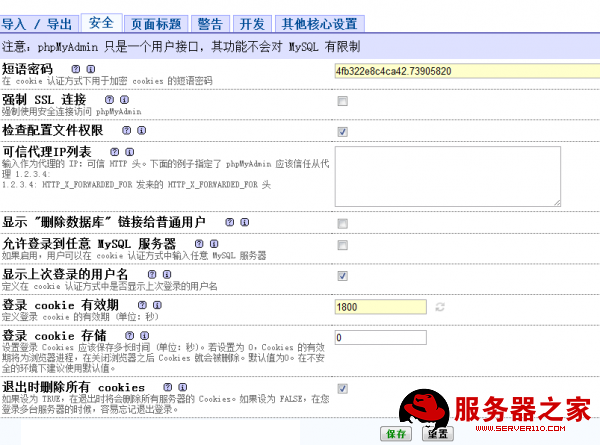The height and width of the screenshot is (445, 600).
Task: Focus the 短语密码 input field
Action: (467, 71)
